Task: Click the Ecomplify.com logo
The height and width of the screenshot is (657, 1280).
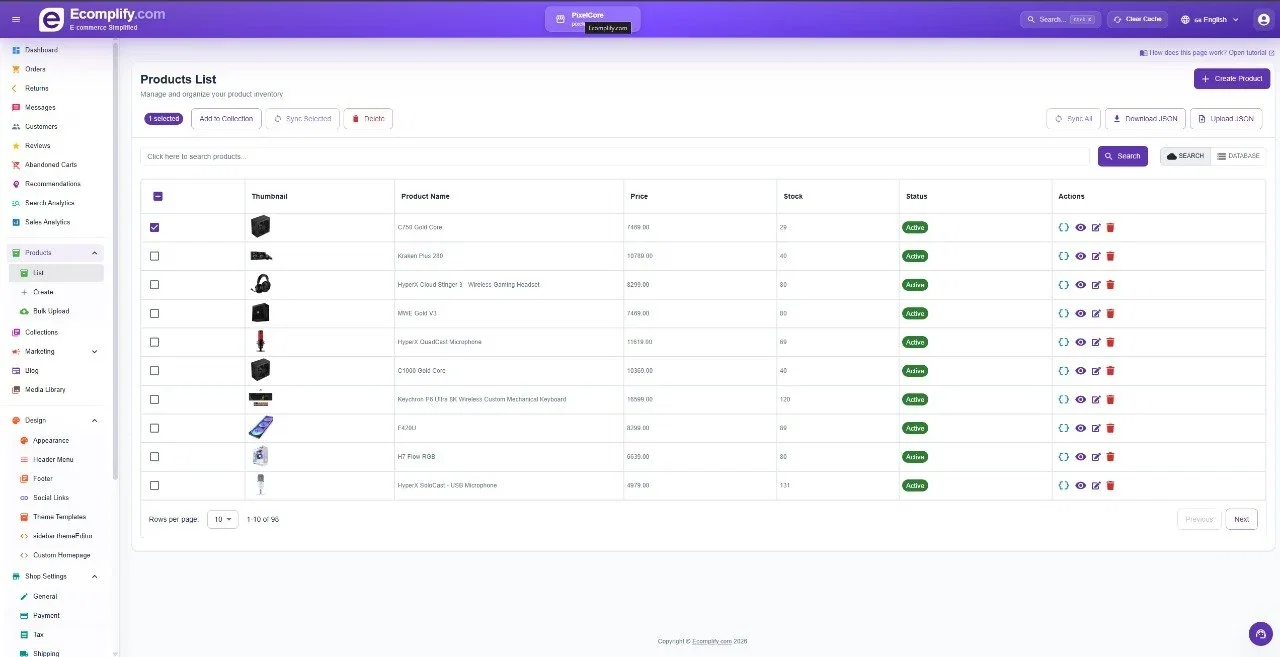Action: click(101, 19)
